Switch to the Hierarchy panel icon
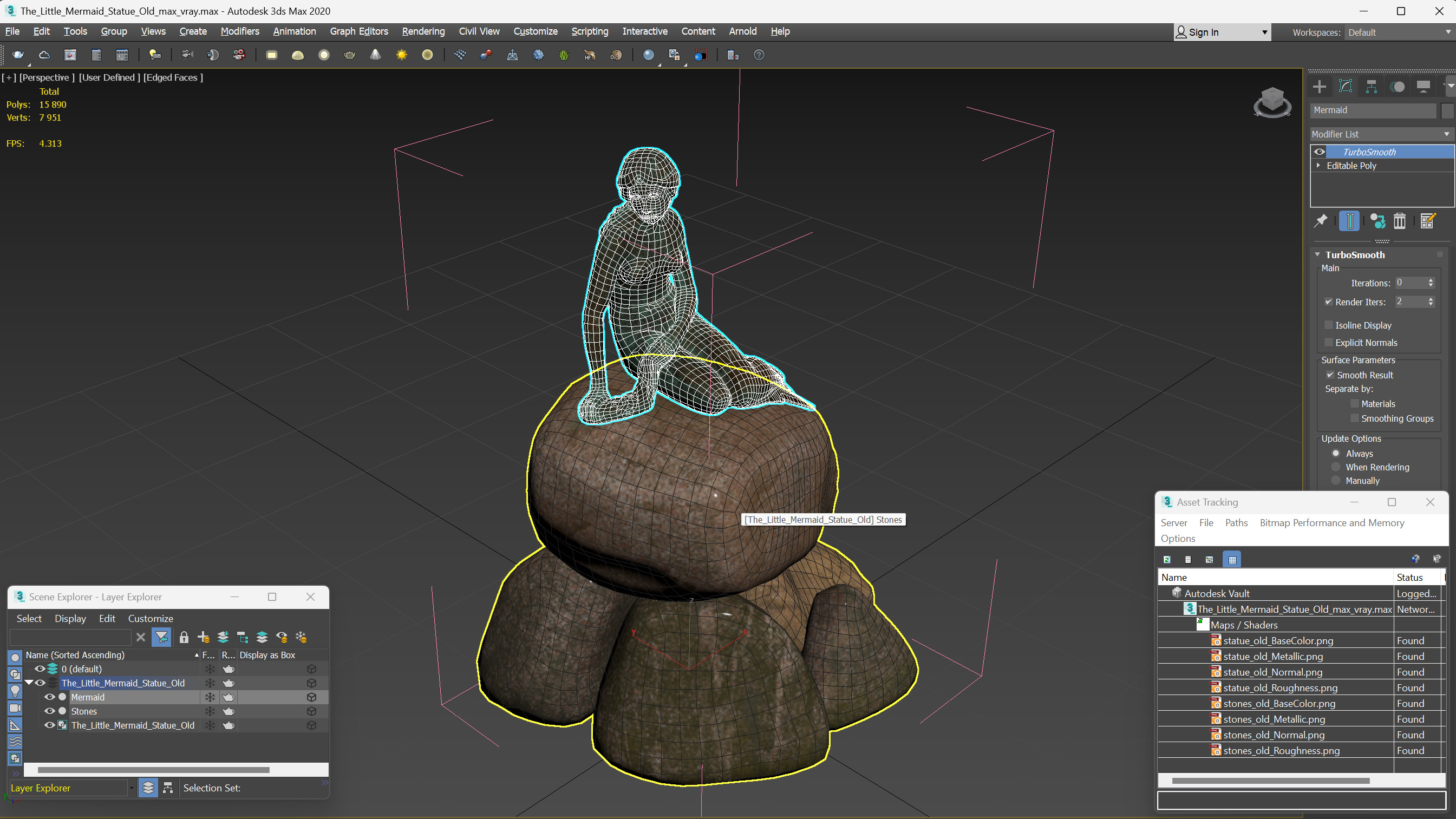1456x819 pixels. coord(1371,87)
